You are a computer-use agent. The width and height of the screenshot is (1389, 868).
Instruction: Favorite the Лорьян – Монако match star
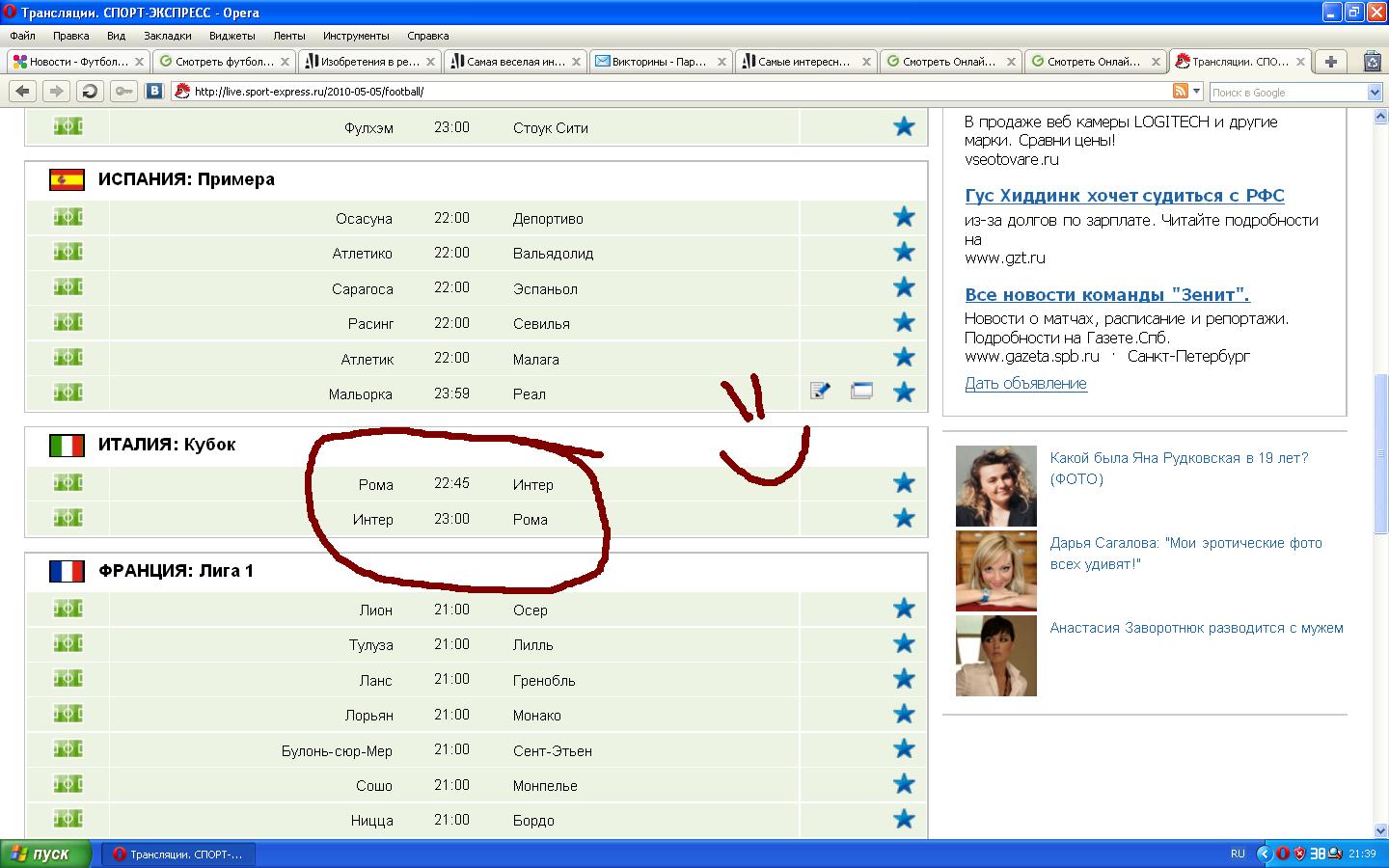click(x=904, y=714)
